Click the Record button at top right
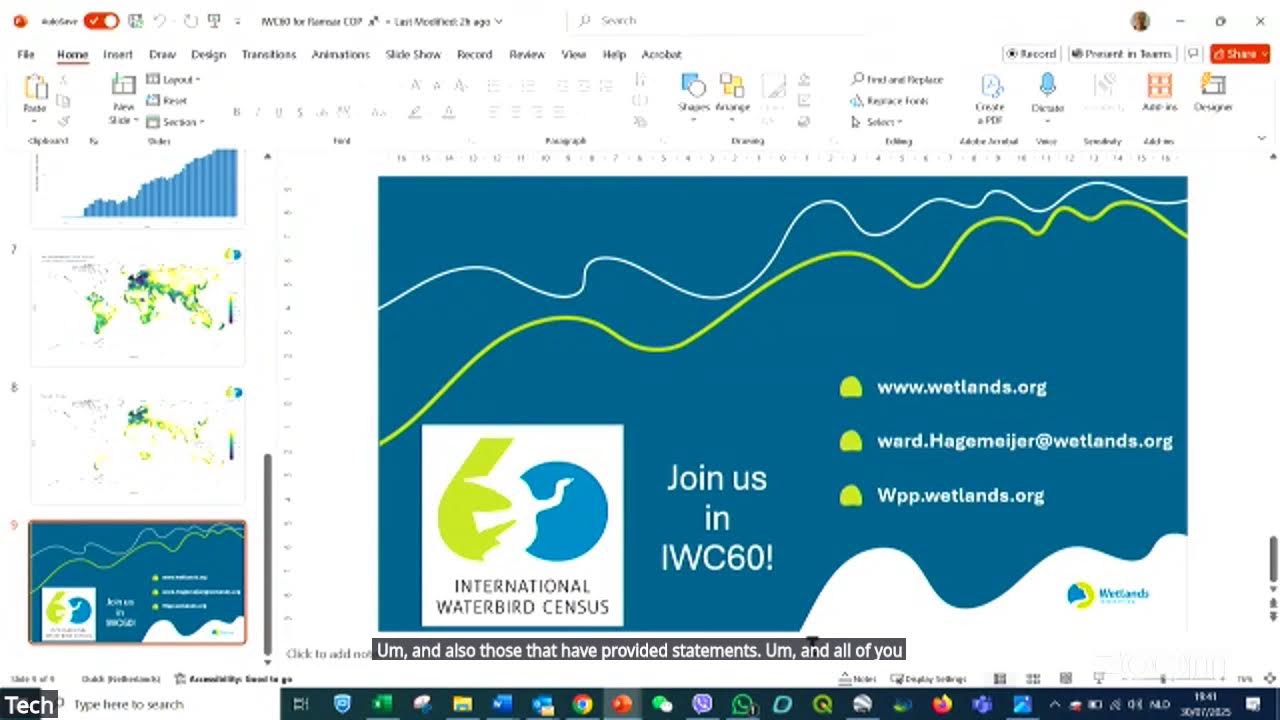The image size is (1280, 720). tap(1032, 54)
